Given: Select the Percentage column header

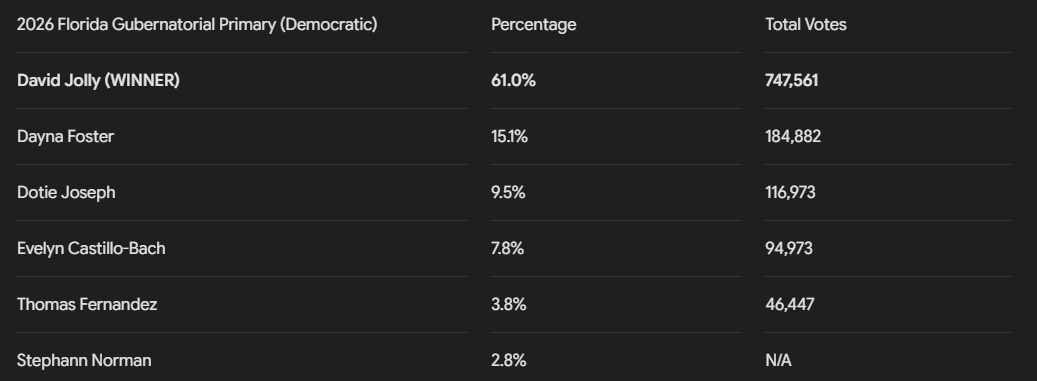Looking at the screenshot, I should coord(534,24).
